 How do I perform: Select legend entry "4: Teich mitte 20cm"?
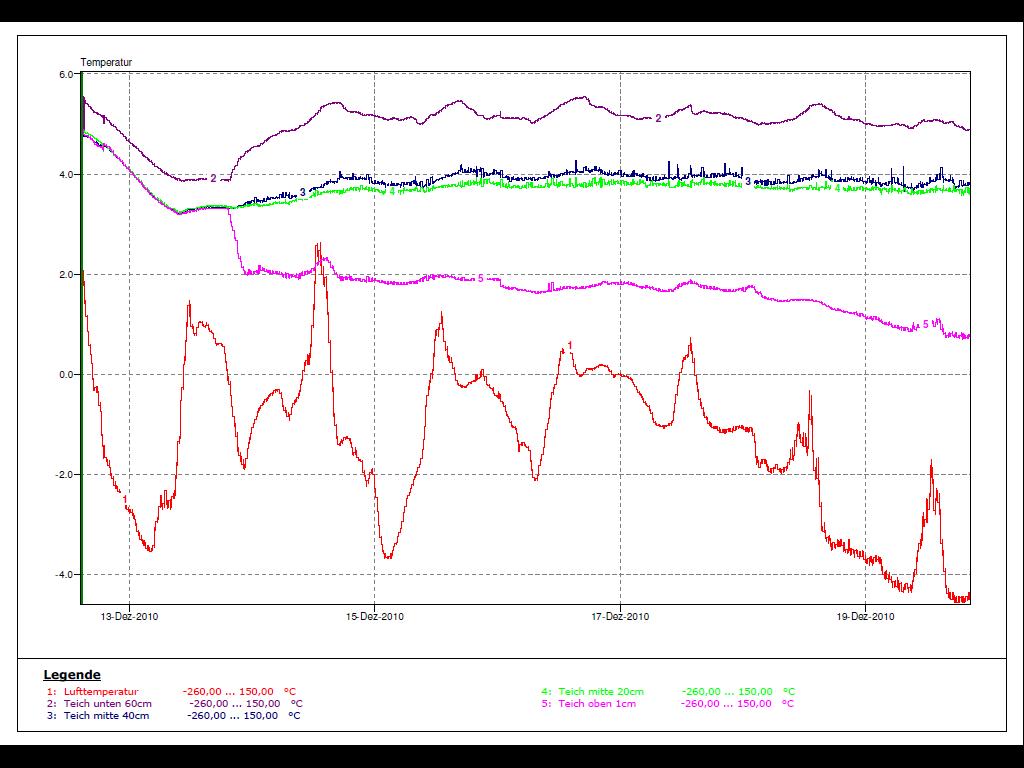pos(593,691)
